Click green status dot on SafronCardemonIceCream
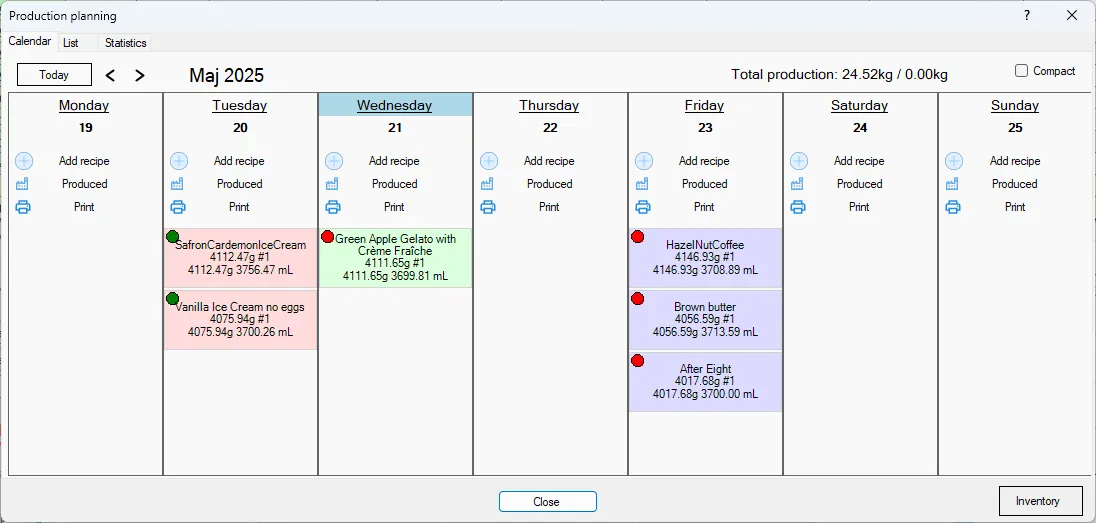 [173, 237]
